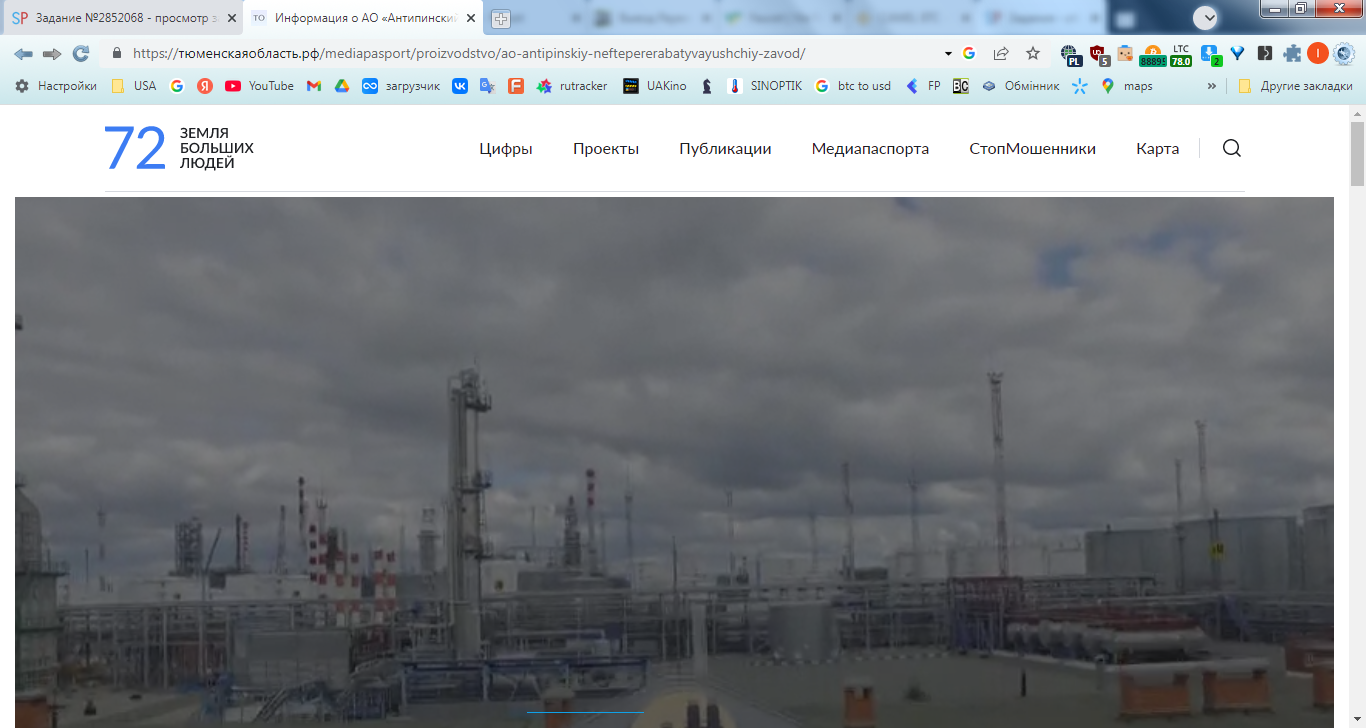This screenshot has height=728, width=1366.
Task: Reload the current page
Action: pyautogui.click(x=81, y=53)
